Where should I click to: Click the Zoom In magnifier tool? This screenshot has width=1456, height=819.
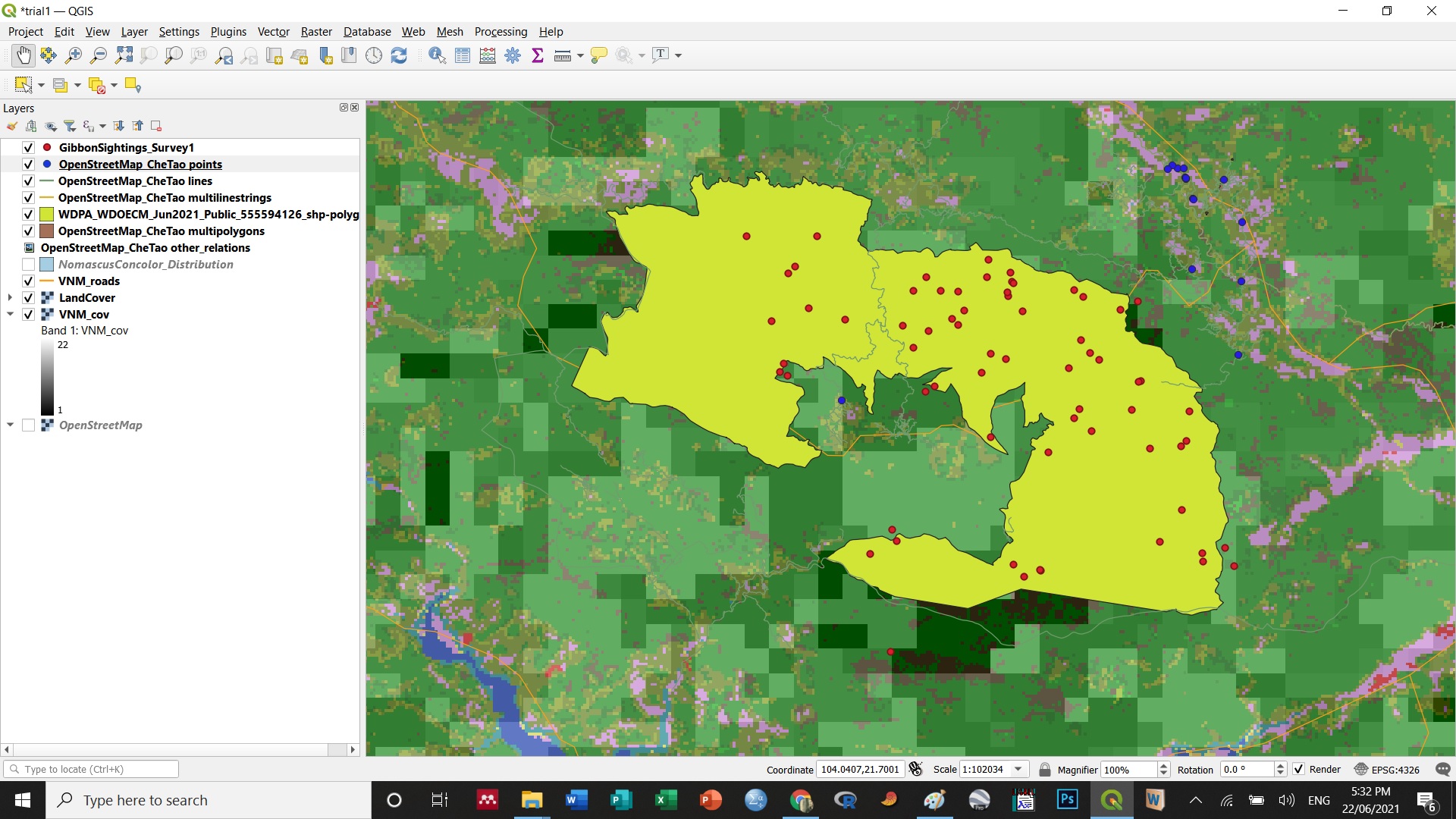point(74,55)
